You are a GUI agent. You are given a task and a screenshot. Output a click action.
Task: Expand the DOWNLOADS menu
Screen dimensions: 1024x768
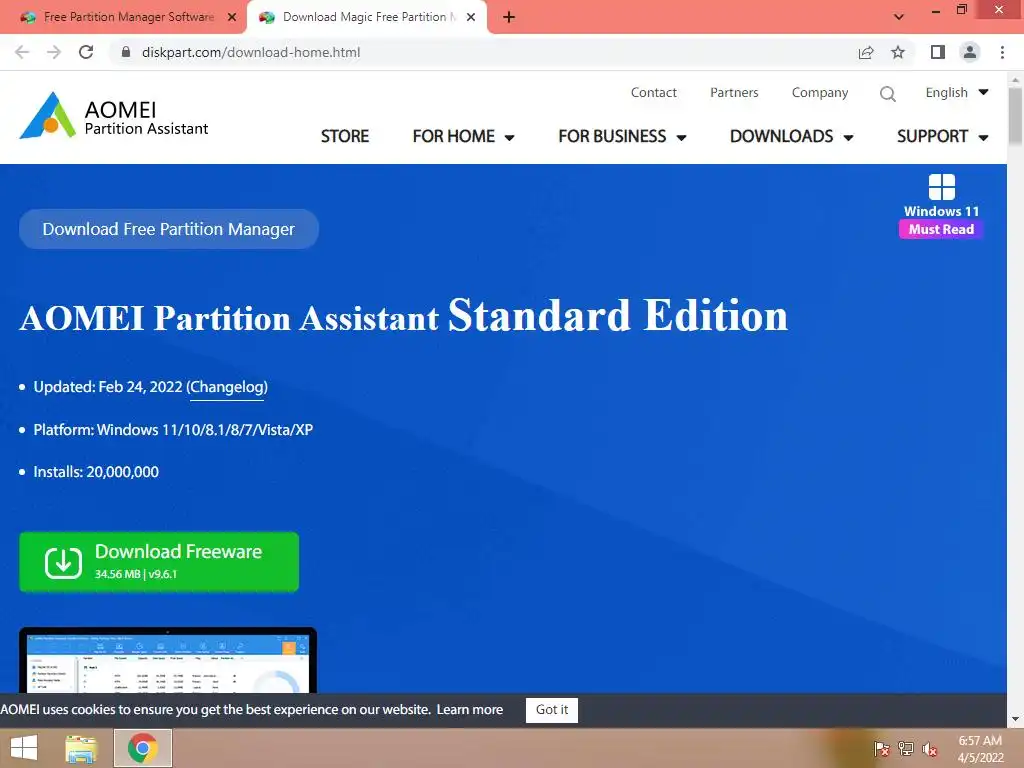pyautogui.click(x=792, y=136)
